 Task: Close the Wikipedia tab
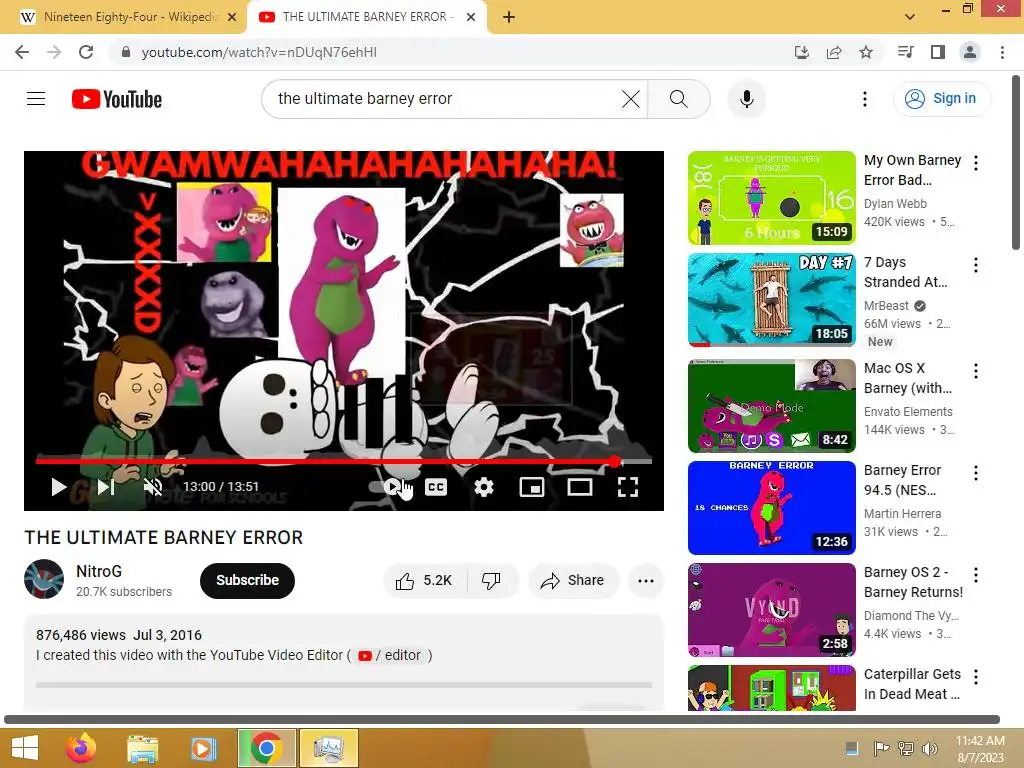click(x=232, y=17)
